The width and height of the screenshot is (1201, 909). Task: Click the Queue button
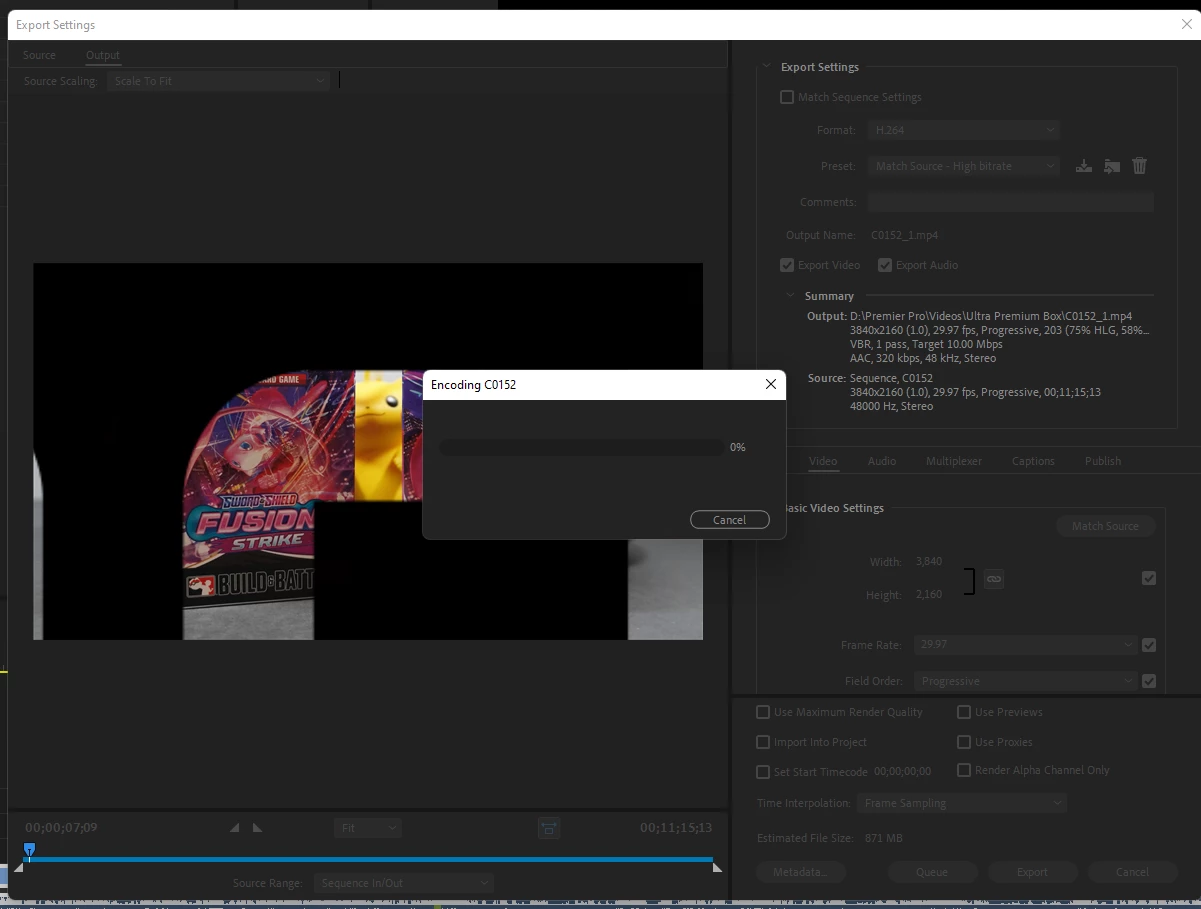pos(932,872)
